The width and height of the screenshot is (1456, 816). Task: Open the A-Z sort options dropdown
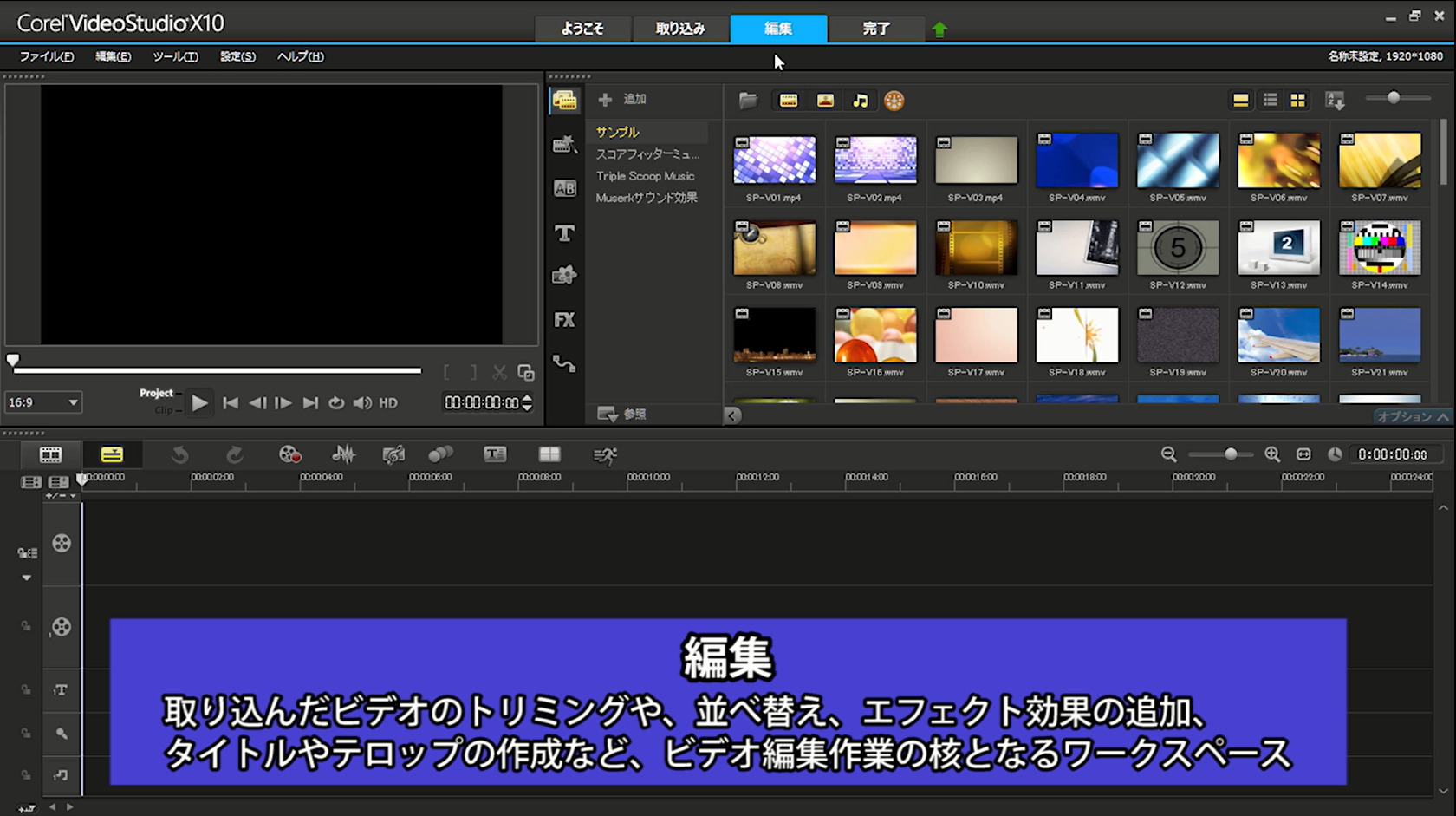coord(1336,101)
